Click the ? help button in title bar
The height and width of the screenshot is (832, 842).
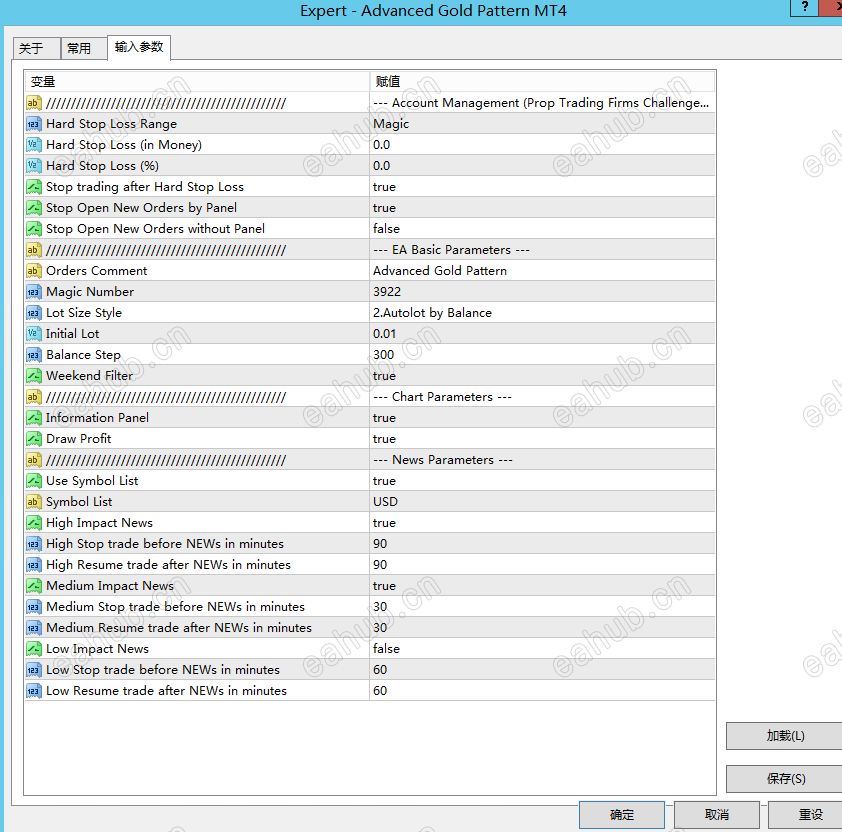coord(804,8)
